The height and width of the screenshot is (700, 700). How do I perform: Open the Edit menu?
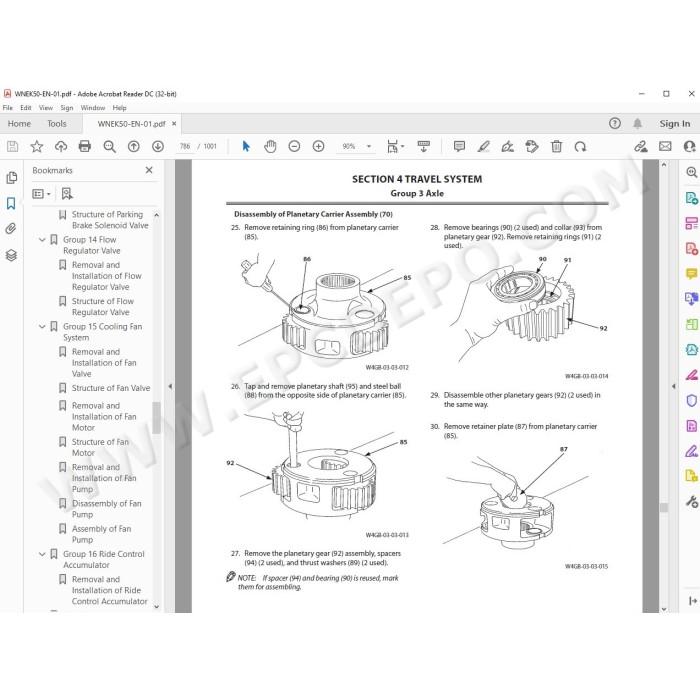[26, 108]
